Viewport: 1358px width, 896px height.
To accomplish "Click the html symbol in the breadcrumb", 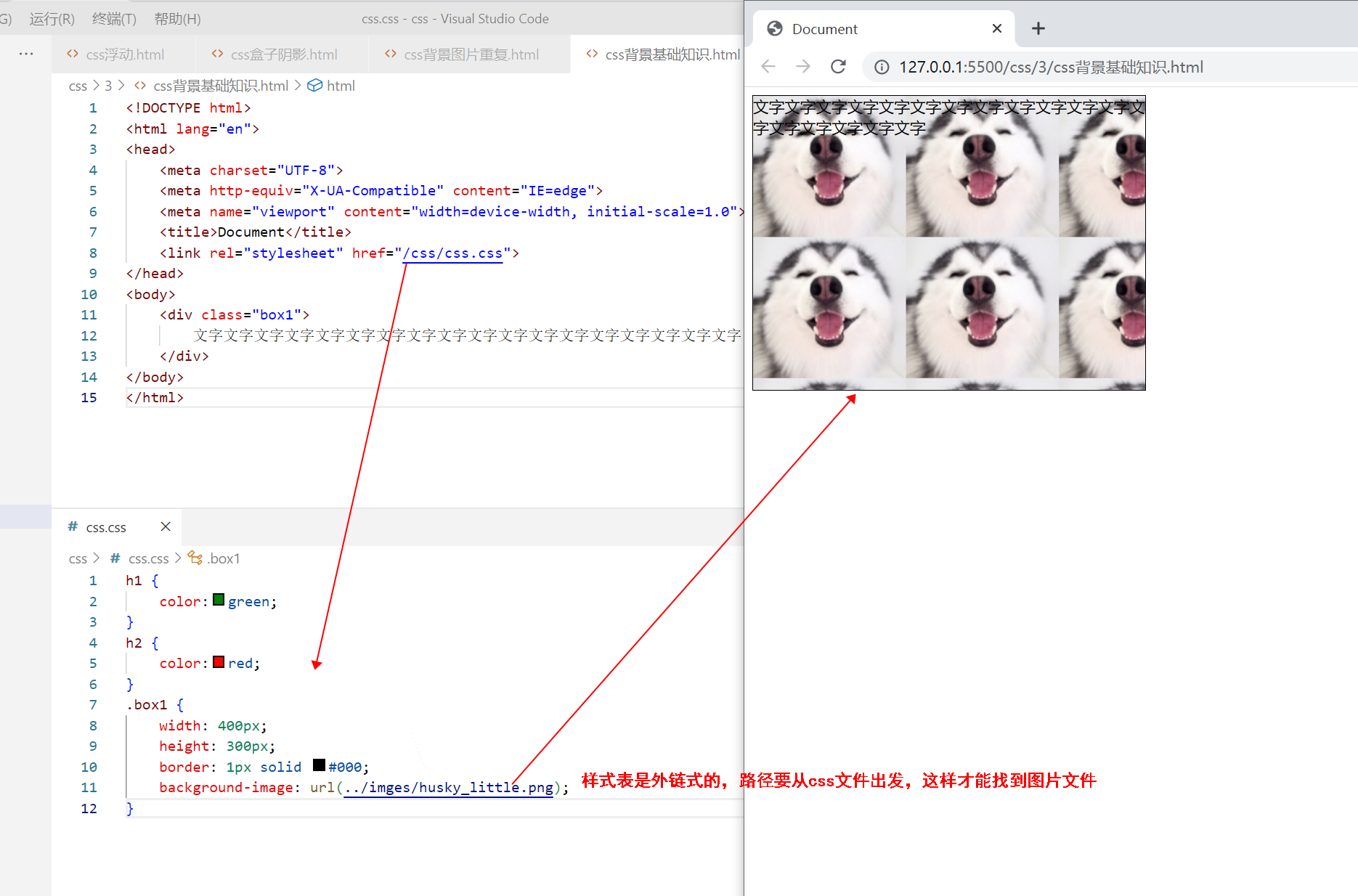I will [341, 86].
